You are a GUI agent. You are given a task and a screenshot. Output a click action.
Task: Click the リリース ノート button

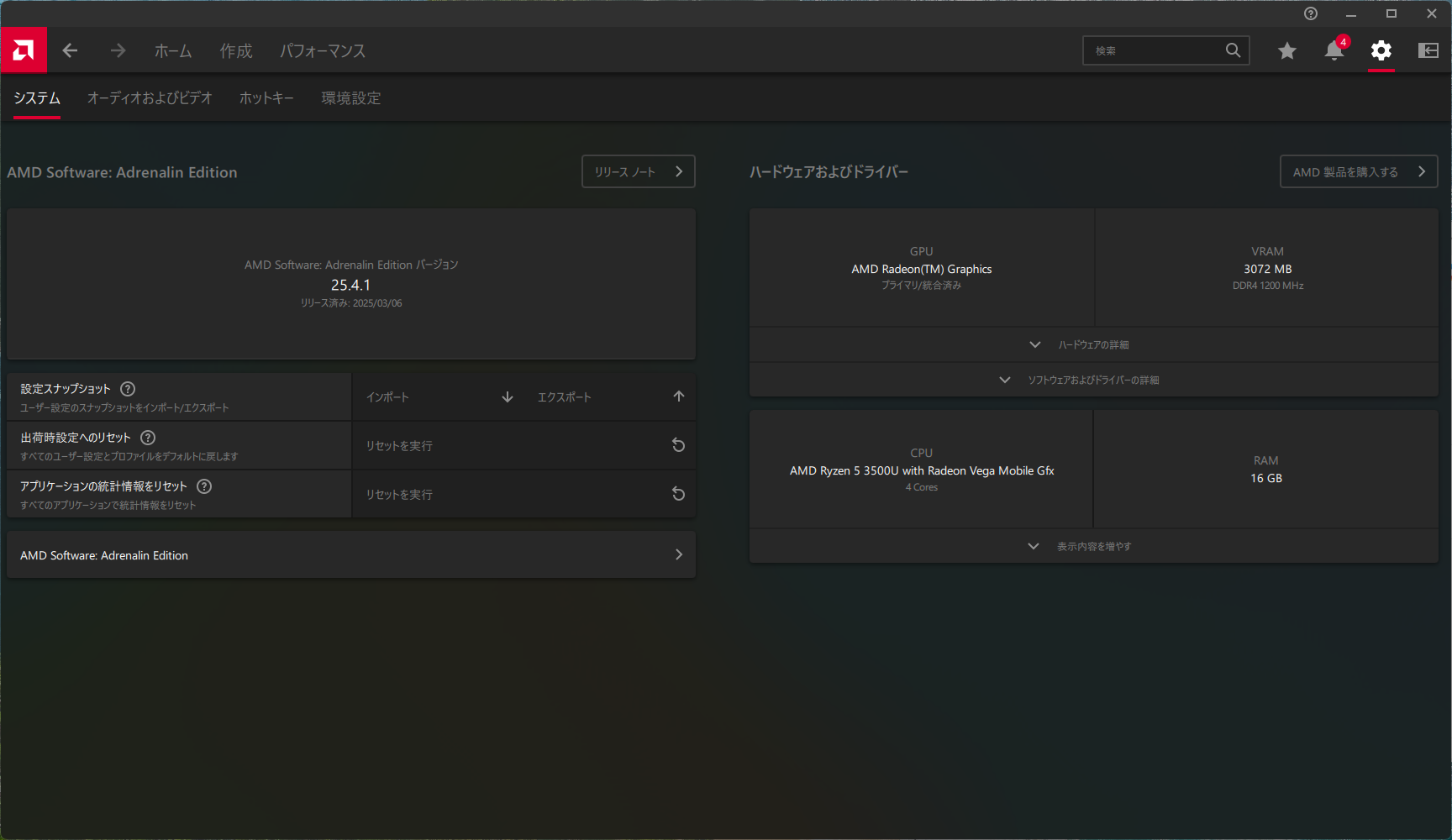638,171
